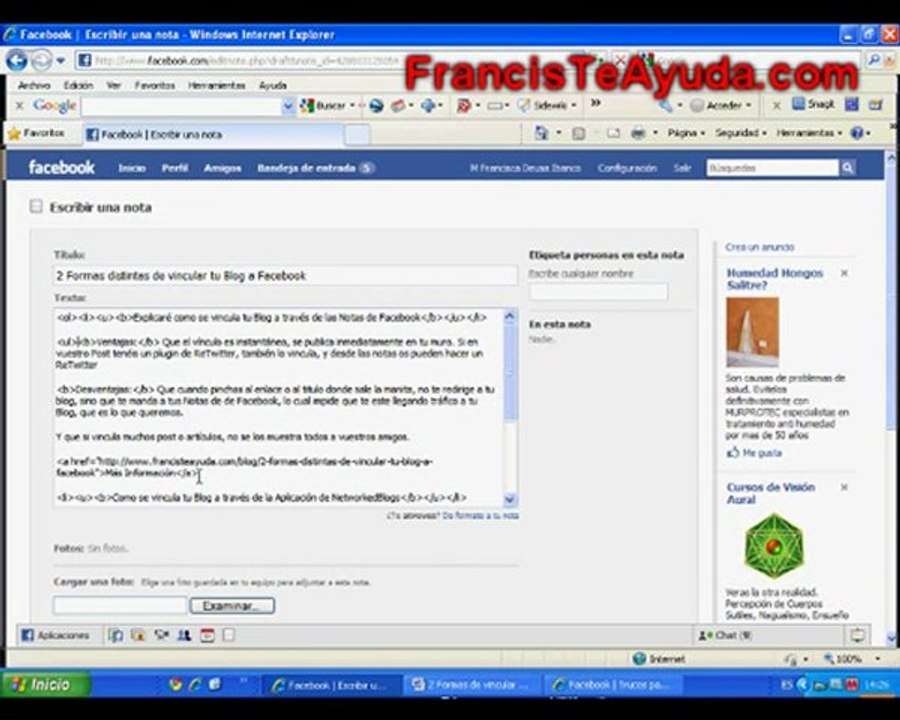The width and height of the screenshot is (900, 720).
Task: Click the Favoritos star icon
Action: tap(14, 134)
